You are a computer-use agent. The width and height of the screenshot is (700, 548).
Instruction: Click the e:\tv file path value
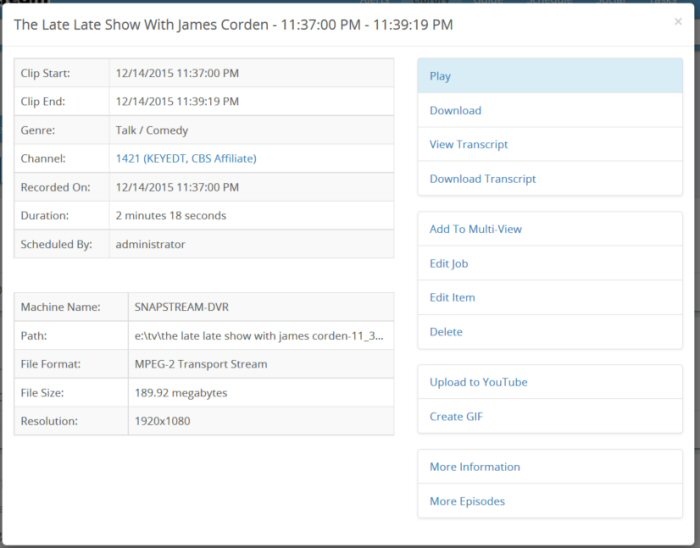coord(259,336)
